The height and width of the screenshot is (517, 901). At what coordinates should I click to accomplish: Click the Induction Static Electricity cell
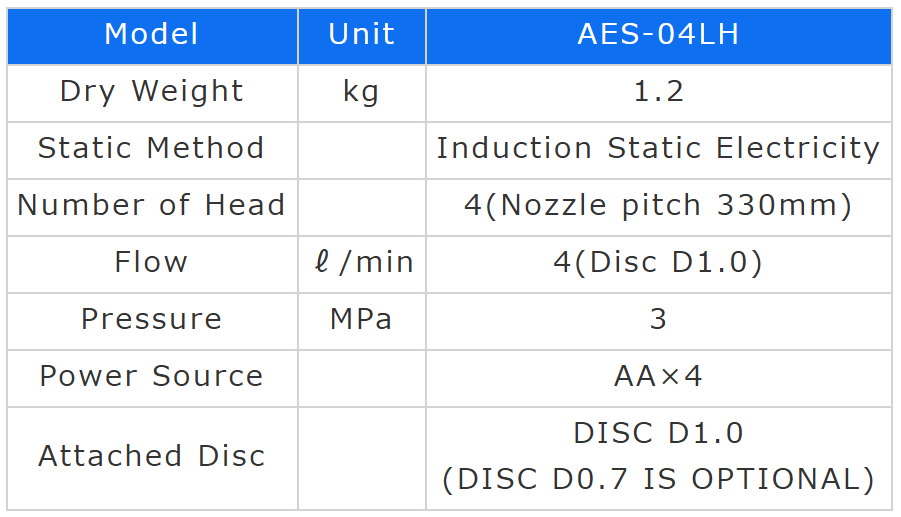pyautogui.click(x=658, y=149)
